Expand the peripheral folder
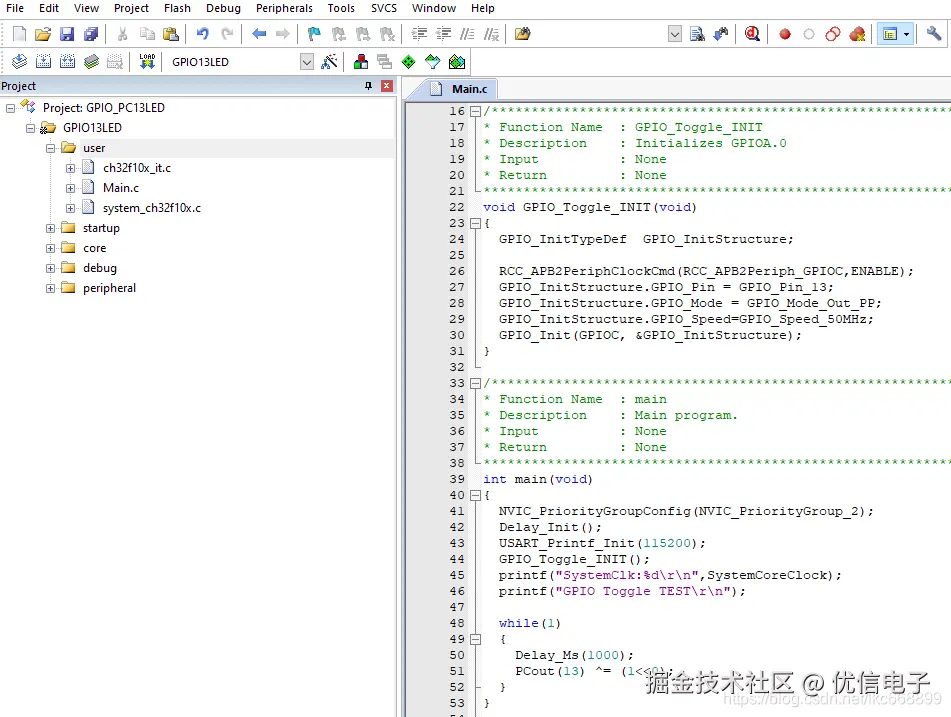951x717 pixels. click(x=50, y=288)
